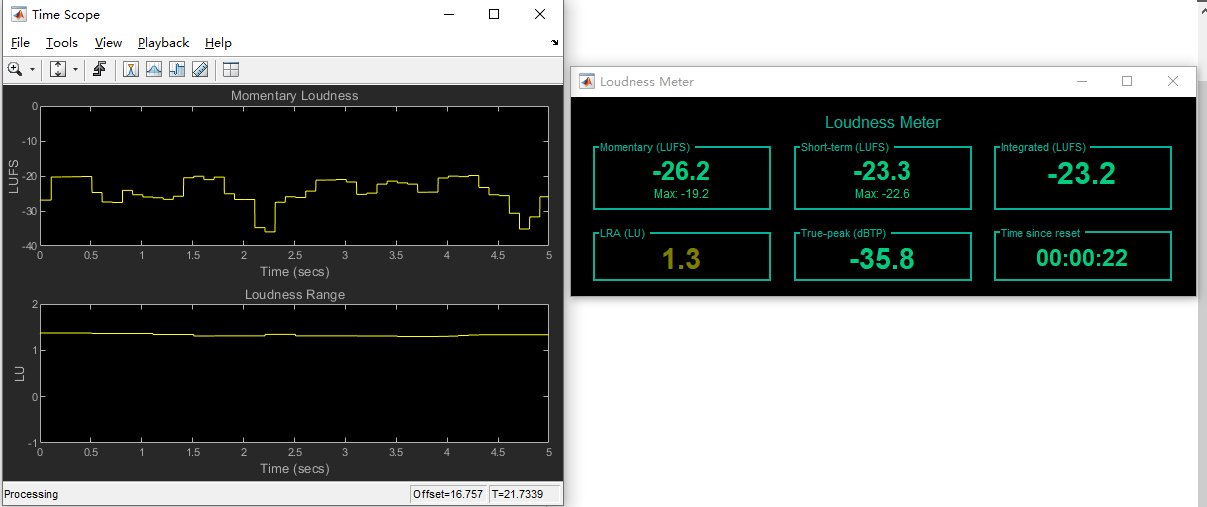Click the Momentary Max: -19.2 reading
1207x507 pixels.
click(x=681, y=194)
